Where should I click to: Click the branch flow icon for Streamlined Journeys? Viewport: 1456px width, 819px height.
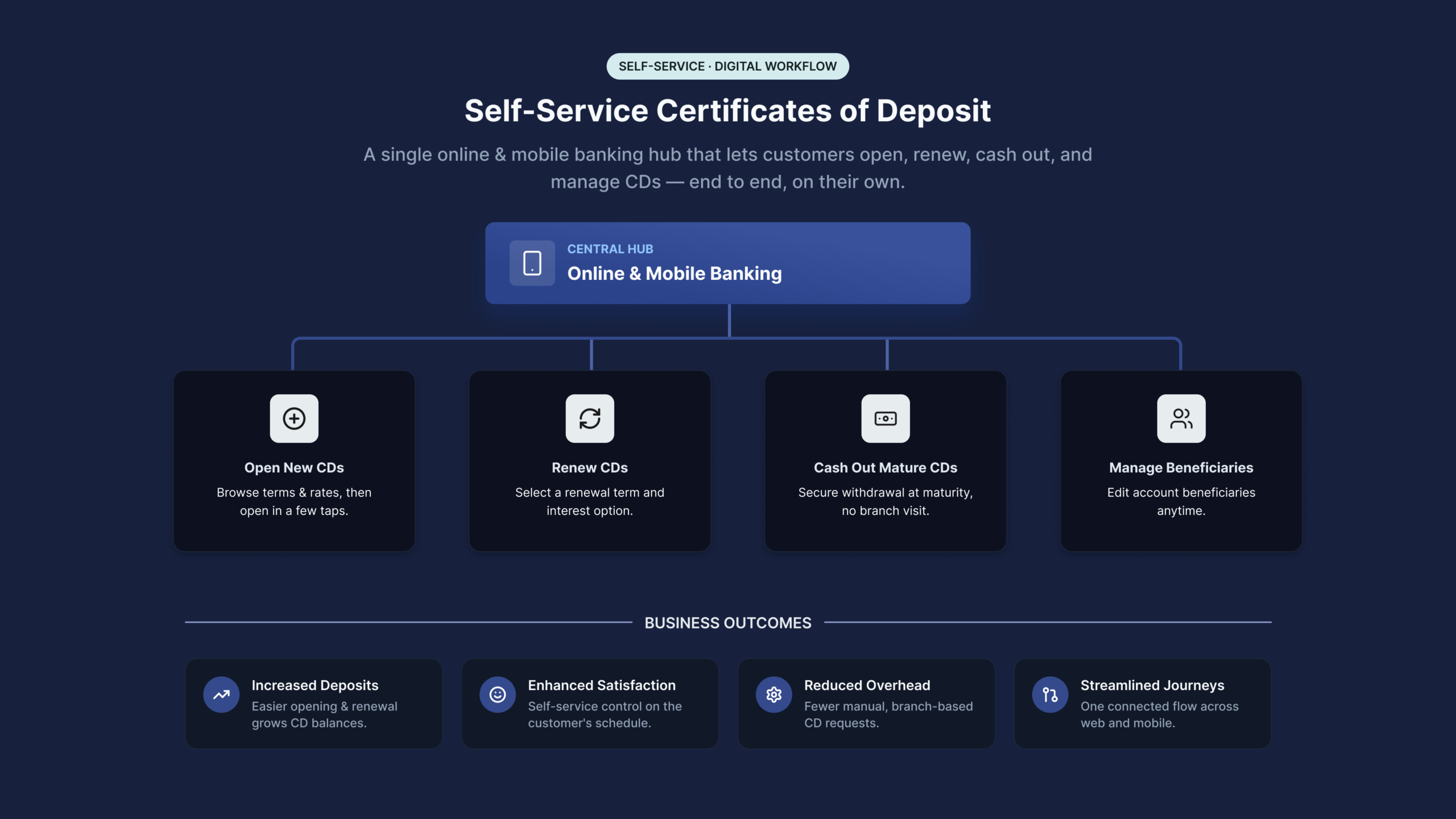point(1050,694)
